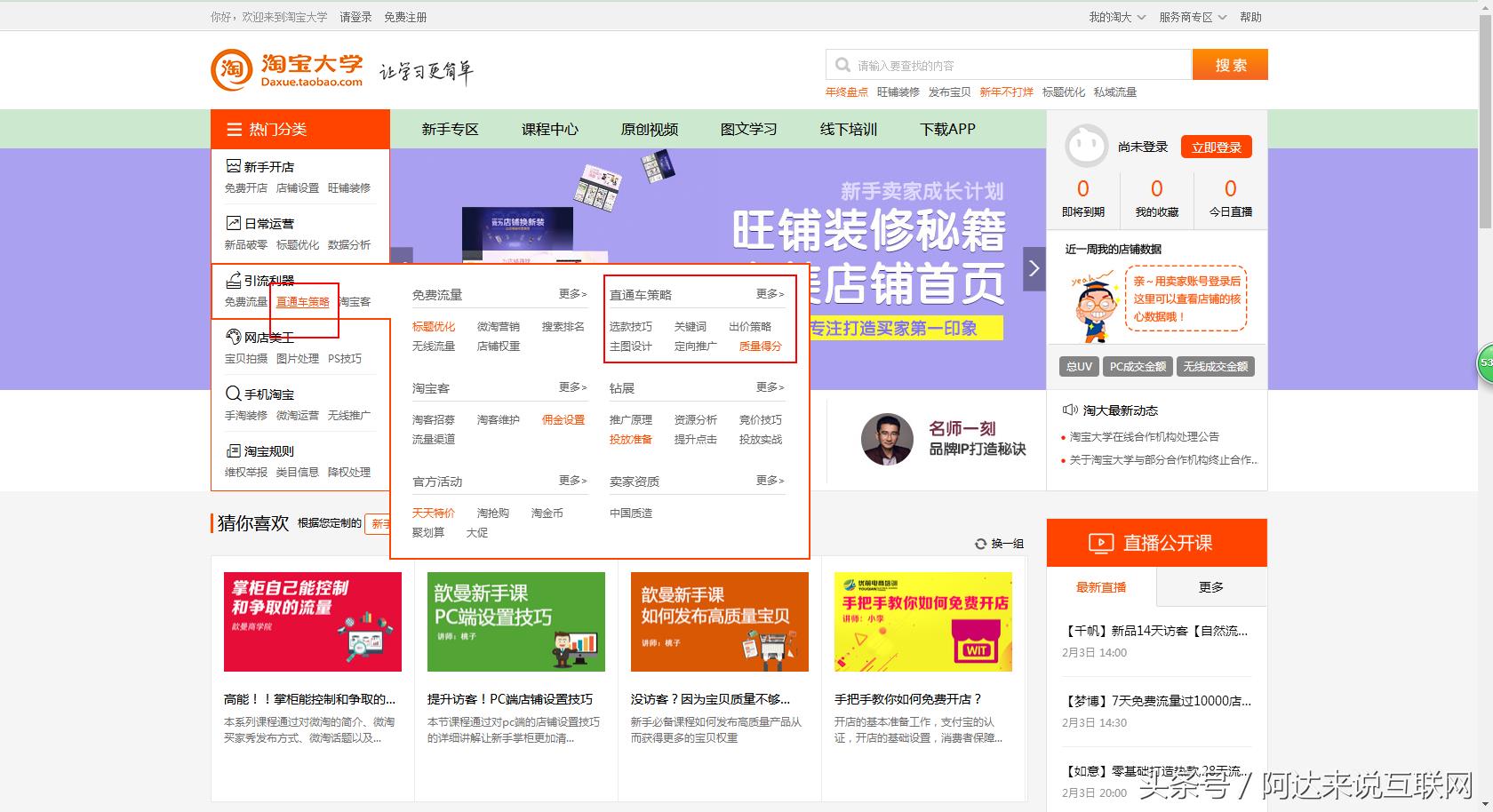Switch to 更多 tab in live panel
Screen dimensions: 1493x812
(x=1211, y=587)
